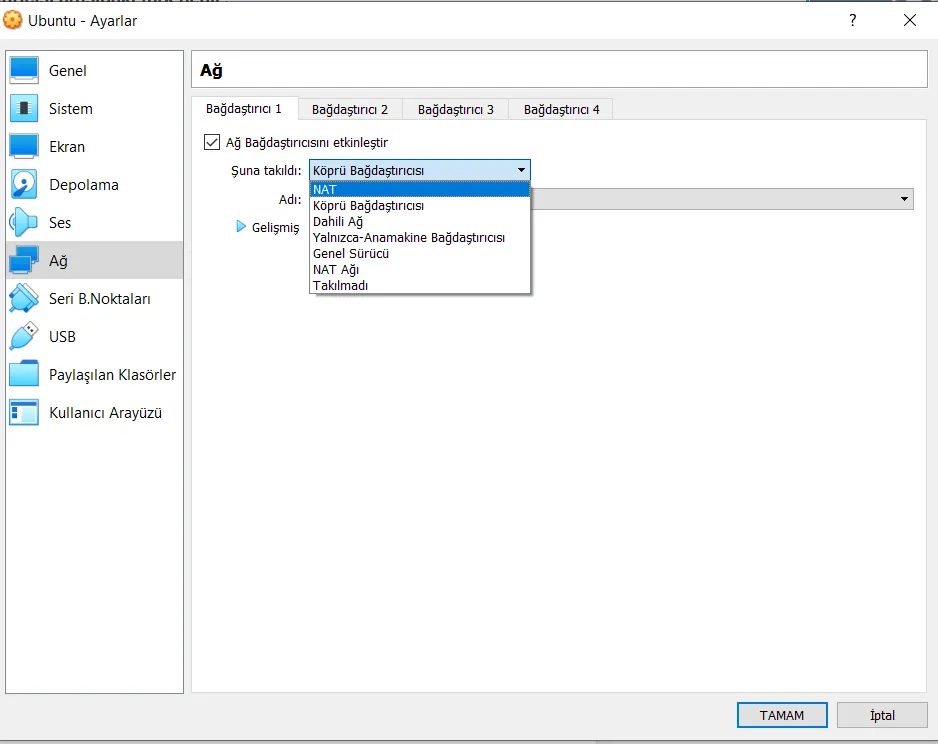The image size is (938, 744).
Task: Select the Sistem chip icon
Action: (x=24, y=108)
